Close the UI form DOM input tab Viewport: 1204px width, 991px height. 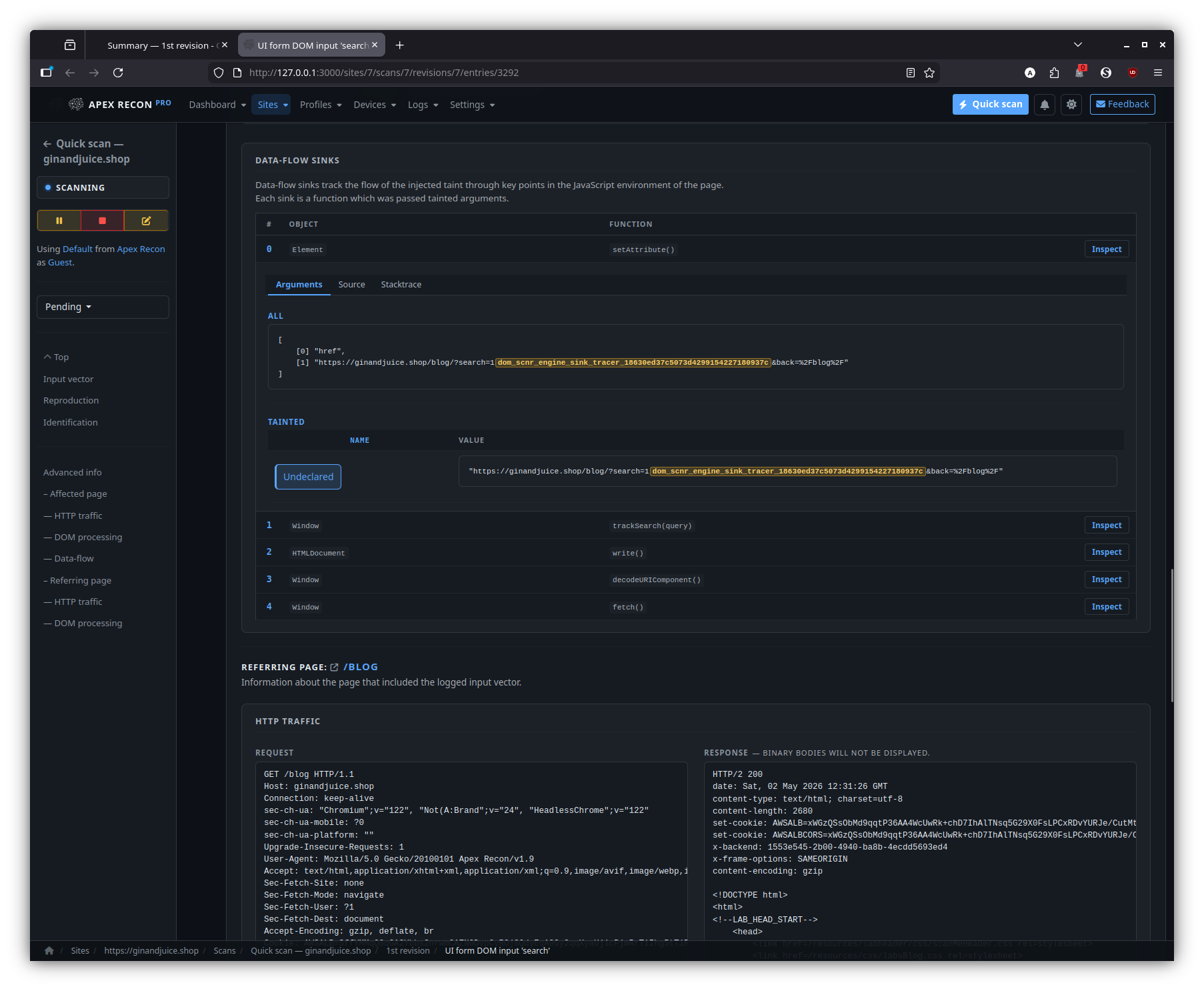375,45
